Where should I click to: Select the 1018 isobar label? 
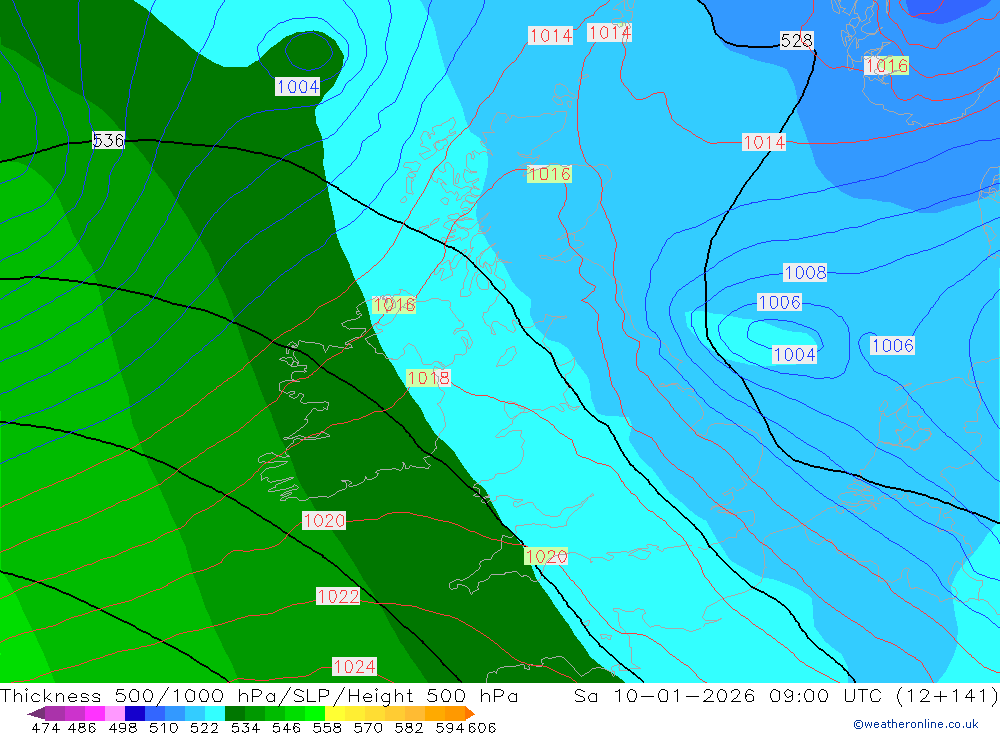[x=429, y=378]
